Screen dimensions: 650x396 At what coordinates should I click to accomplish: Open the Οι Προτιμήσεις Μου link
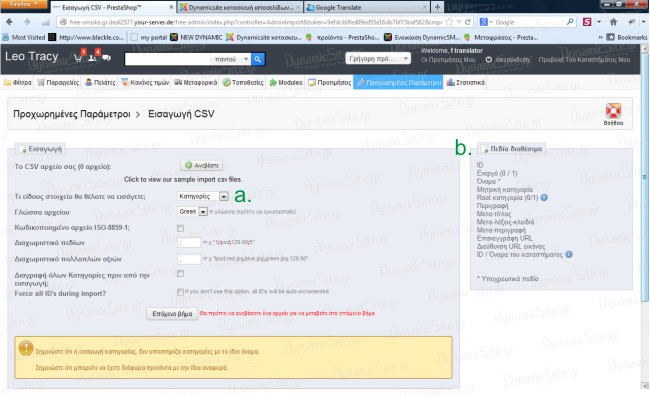[x=448, y=60]
